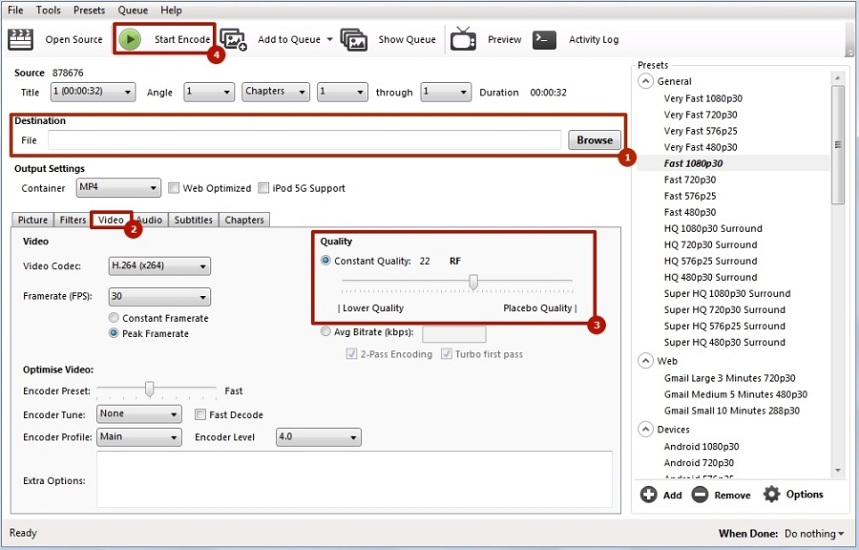859x550 pixels.
Task: Select the Avg Bitrate radio button
Action: point(326,333)
